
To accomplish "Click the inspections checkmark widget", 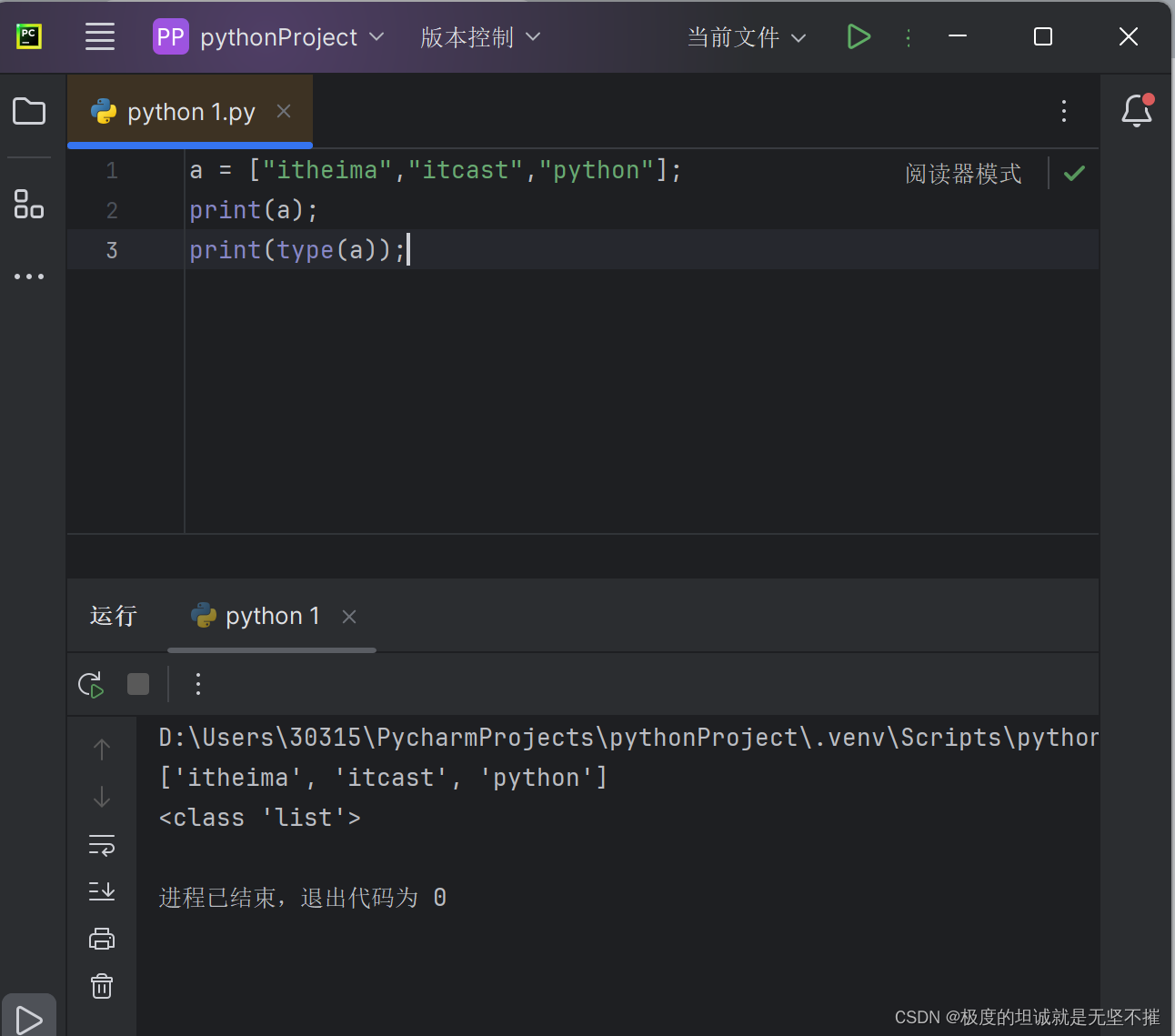I will point(1074,173).
